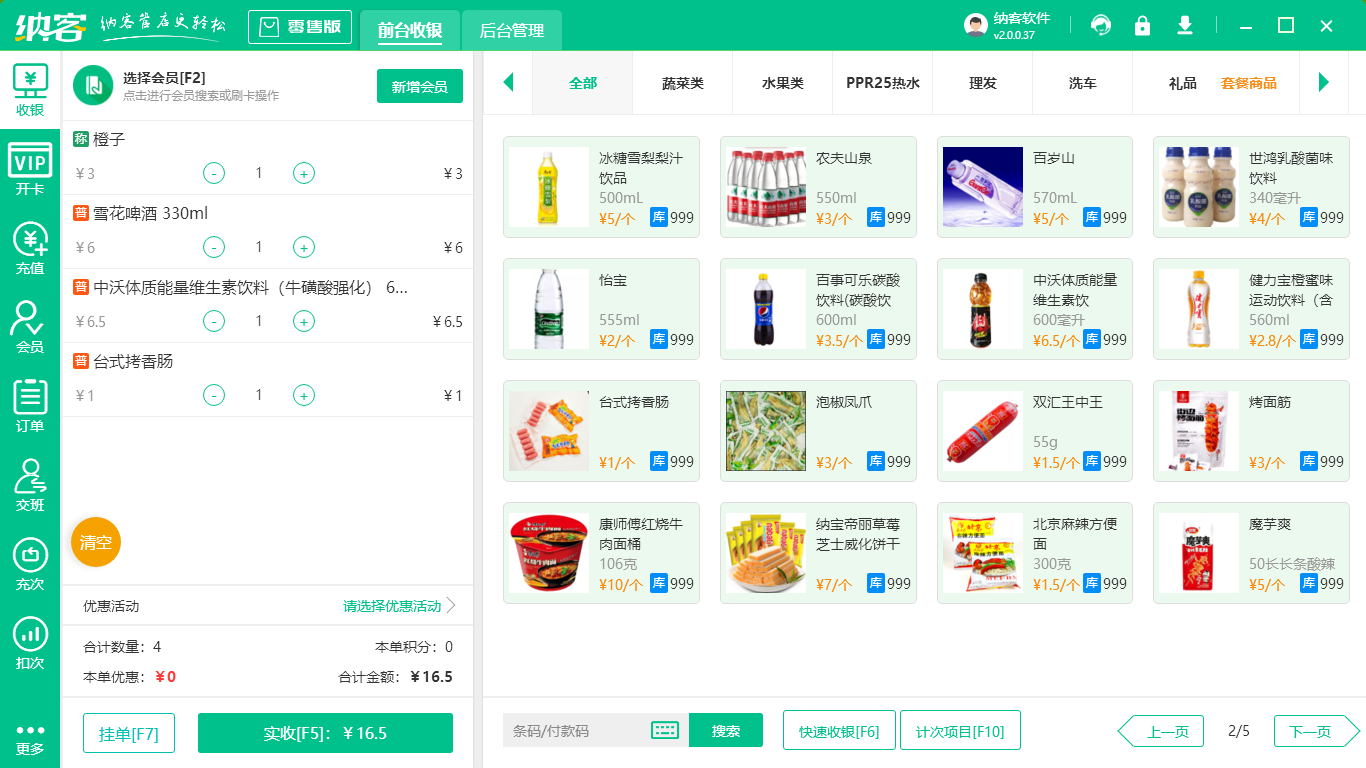1366x768 pixels.
Task: Click the left category scroll arrow
Action: (x=508, y=83)
